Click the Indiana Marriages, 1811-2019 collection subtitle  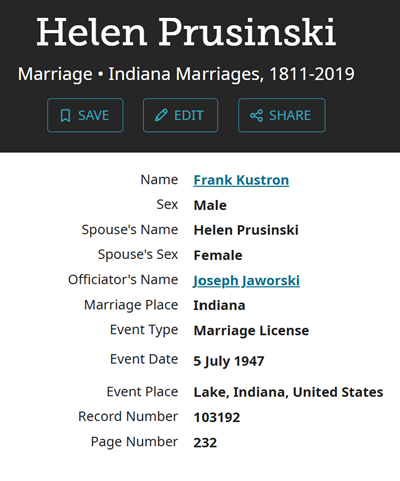point(231,74)
